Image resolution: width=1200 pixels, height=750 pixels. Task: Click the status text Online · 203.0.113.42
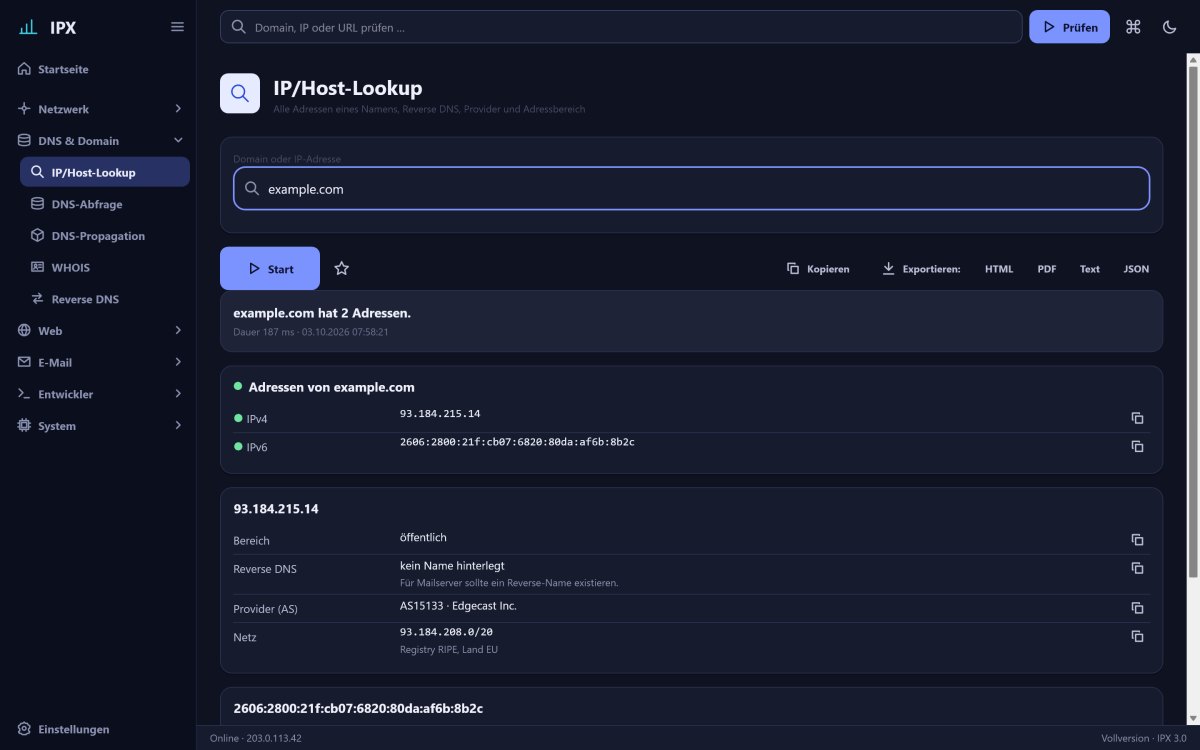tap(255, 738)
